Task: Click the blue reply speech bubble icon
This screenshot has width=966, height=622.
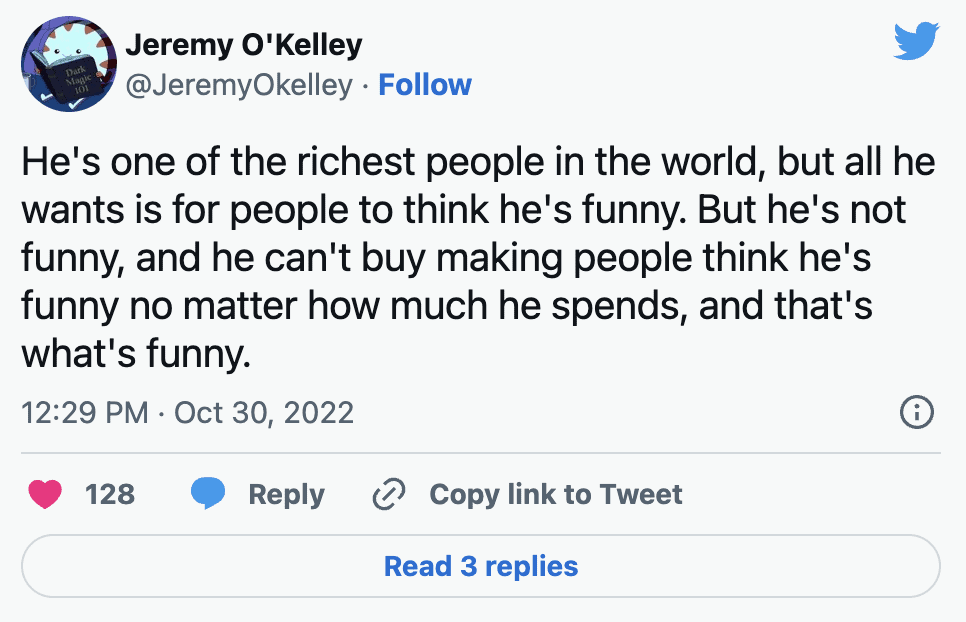Action: [210, 493]
